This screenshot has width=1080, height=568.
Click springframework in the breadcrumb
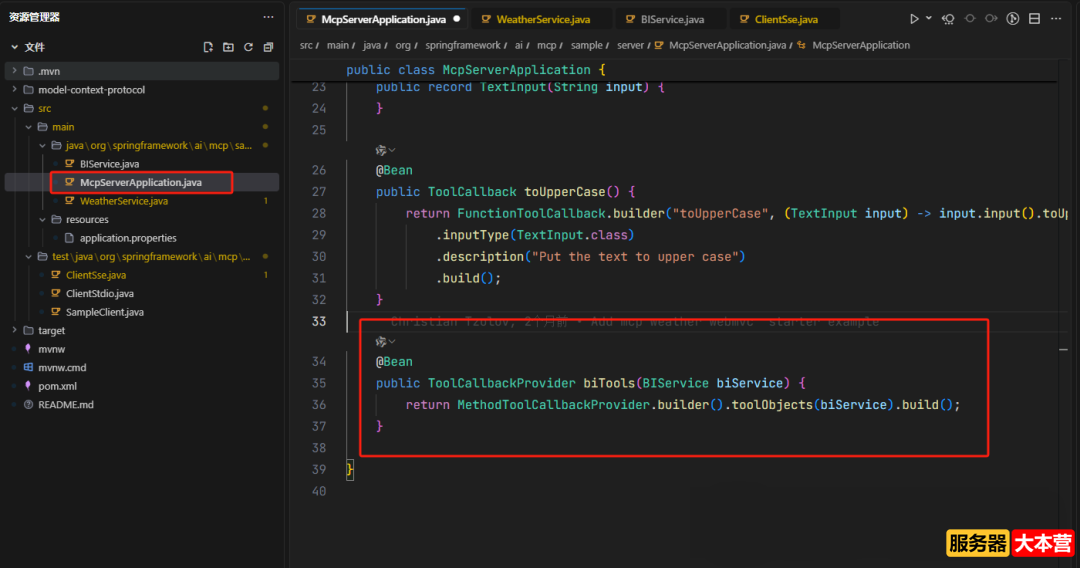coord(463,45)
